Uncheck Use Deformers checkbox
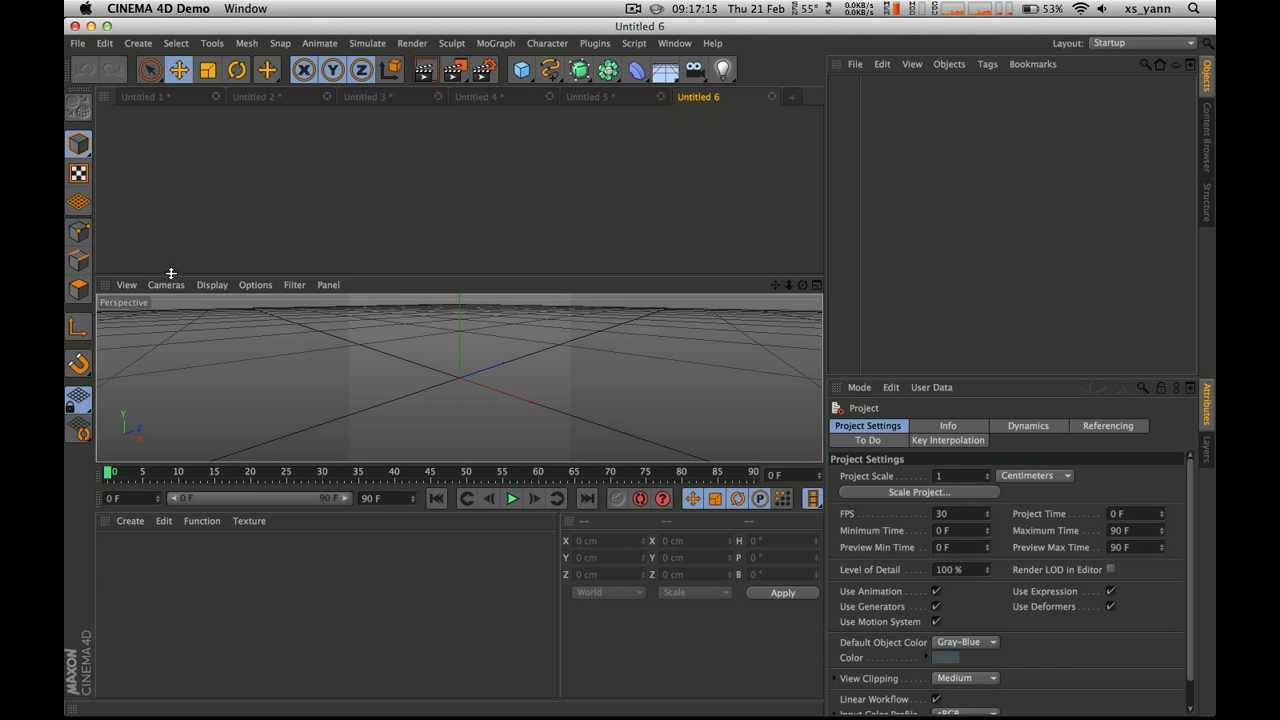Screen dimensions: 1280x720 pos(1110,606)
